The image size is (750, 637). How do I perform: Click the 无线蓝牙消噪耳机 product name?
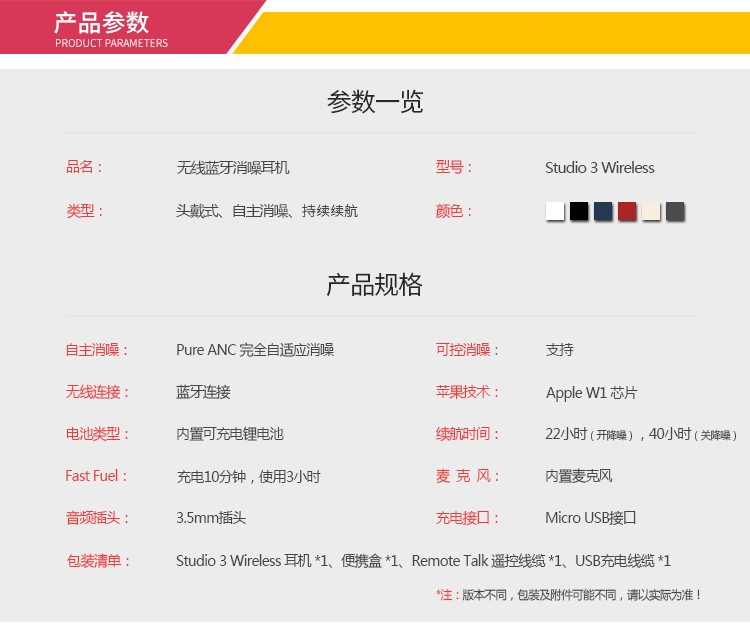point(233,168)
